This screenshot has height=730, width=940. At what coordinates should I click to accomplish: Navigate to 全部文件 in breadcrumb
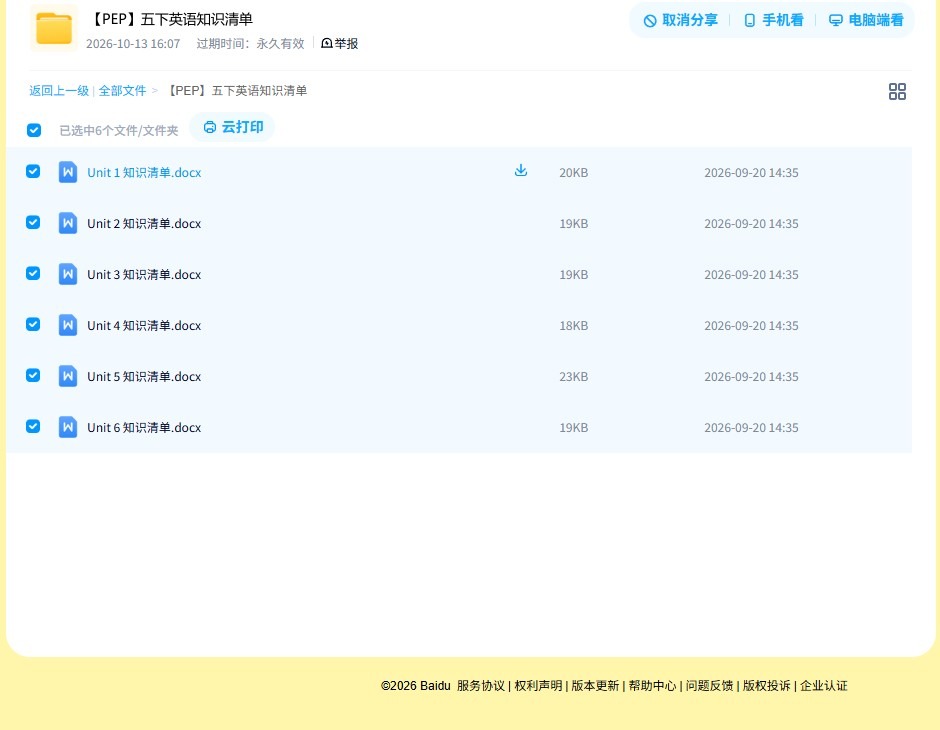point(122,91)
